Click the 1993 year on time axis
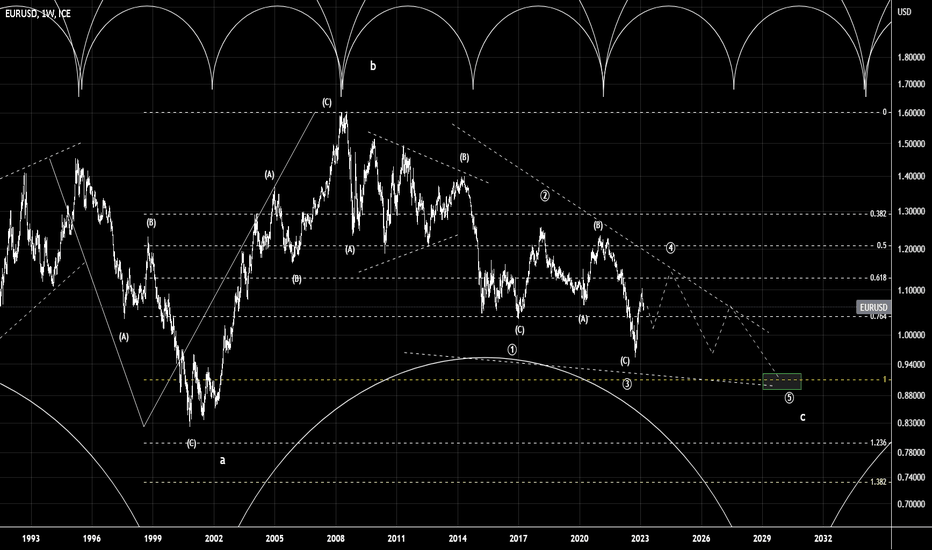The width and height of the screenshot is (932, 550). click(x=31, y=539)
